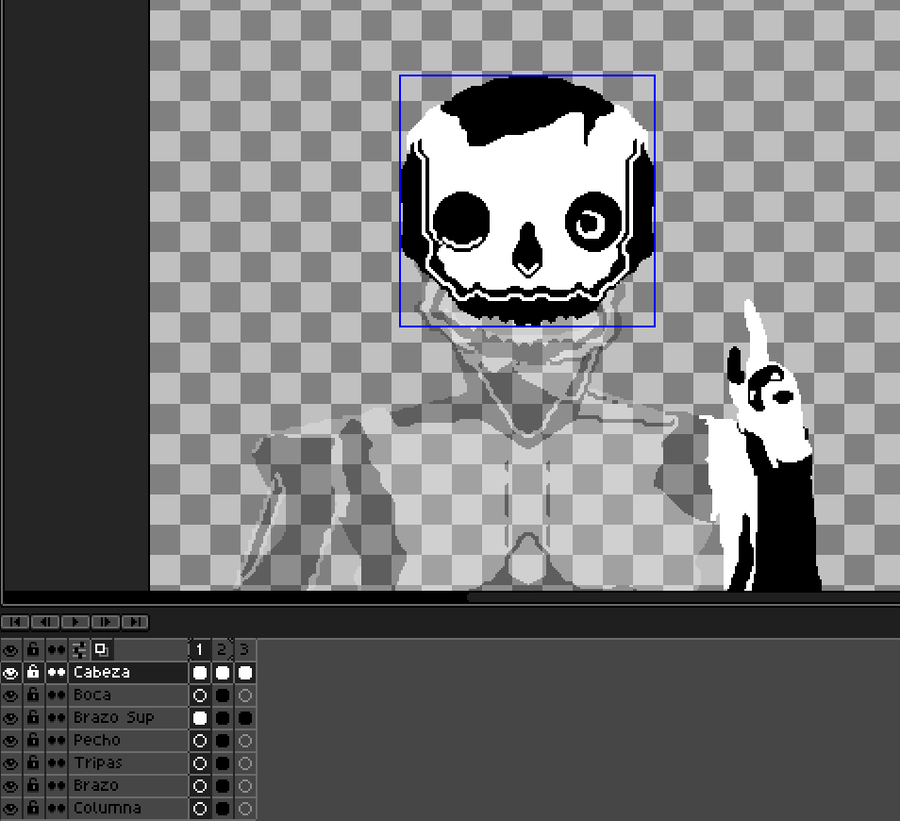Hide the Columna layer

click(x=11, y=808)
